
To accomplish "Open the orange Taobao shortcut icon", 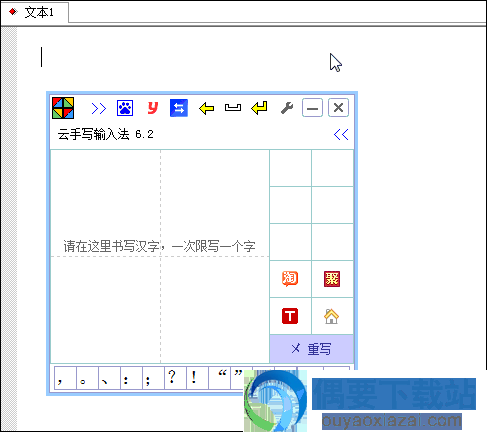I will 290,279.
